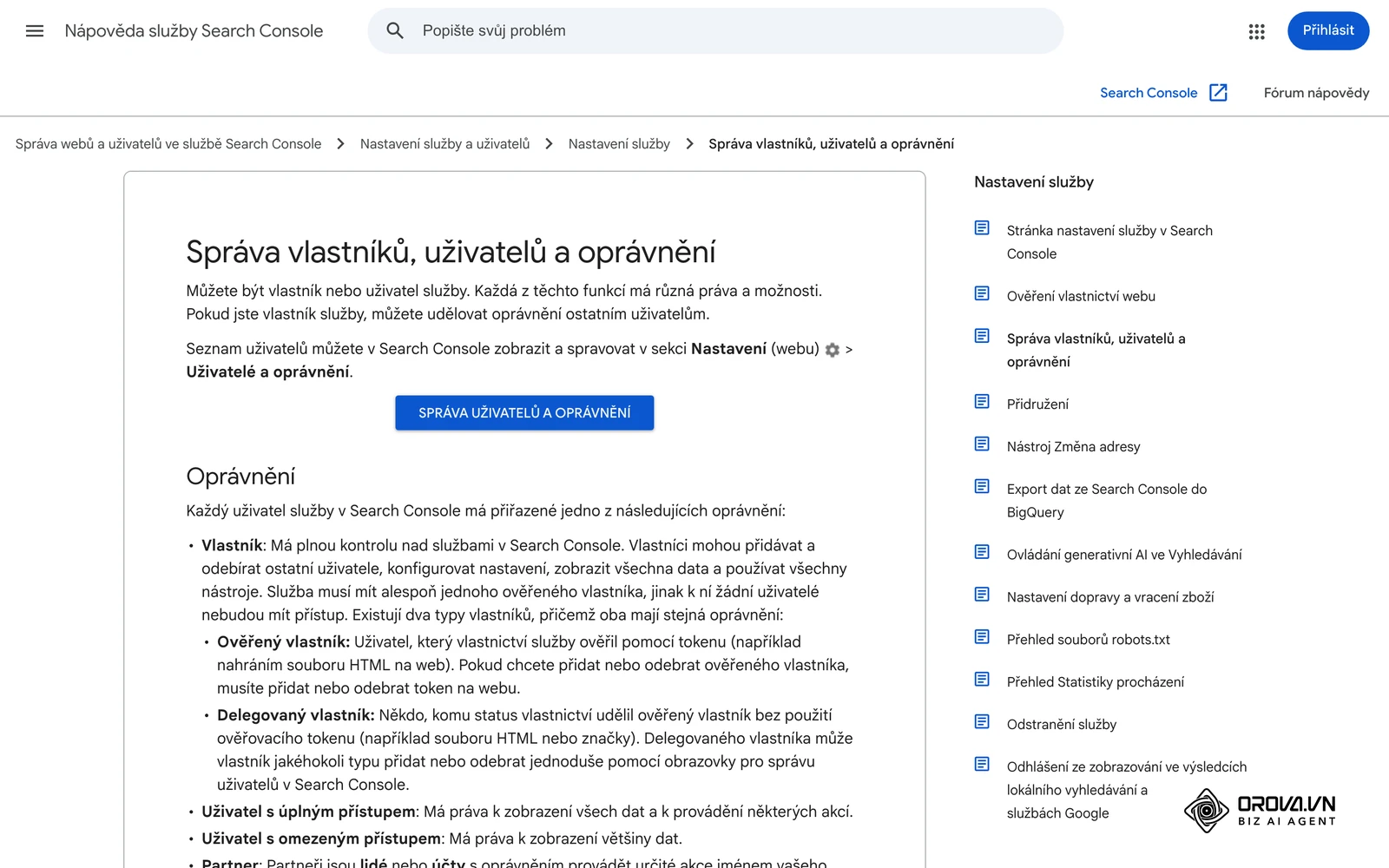Open Nástroj Změna adresy article
The image size is (1389, 868).
tap(1073, 447)
